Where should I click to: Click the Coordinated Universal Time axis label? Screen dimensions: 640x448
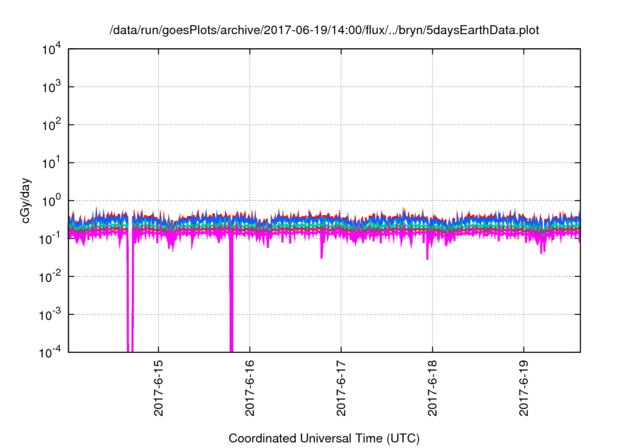324,438
